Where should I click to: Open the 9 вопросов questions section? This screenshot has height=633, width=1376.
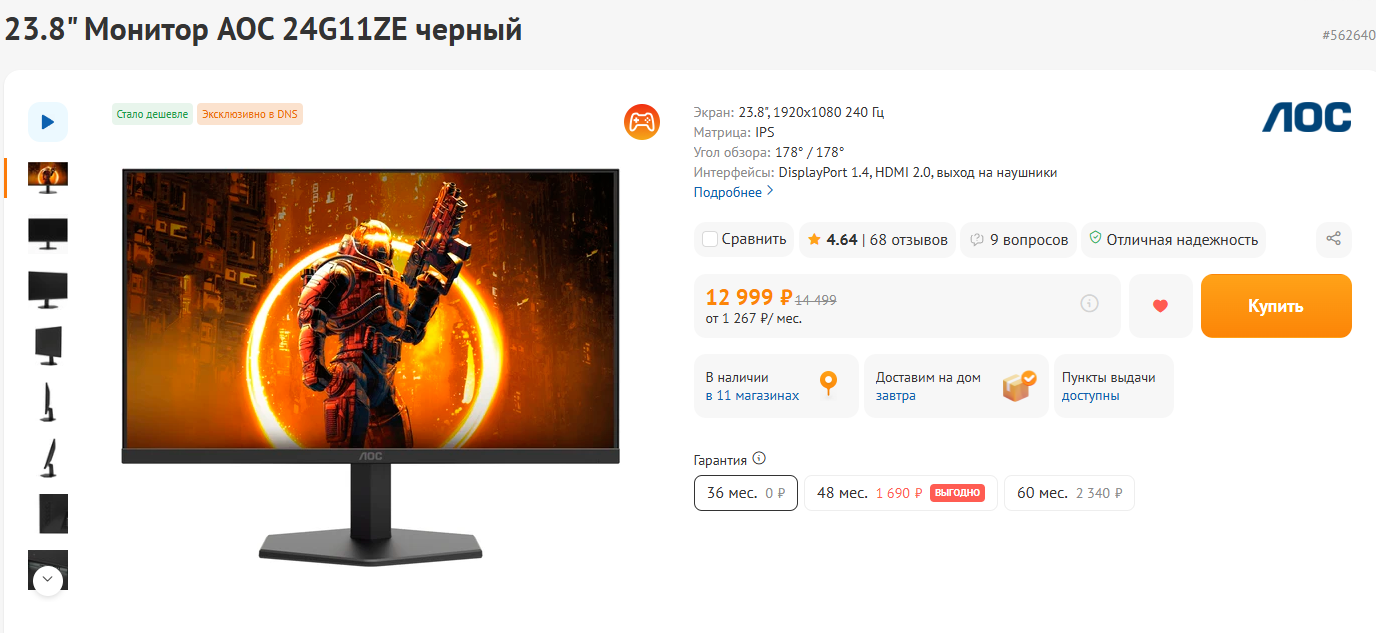(1029, 240)
